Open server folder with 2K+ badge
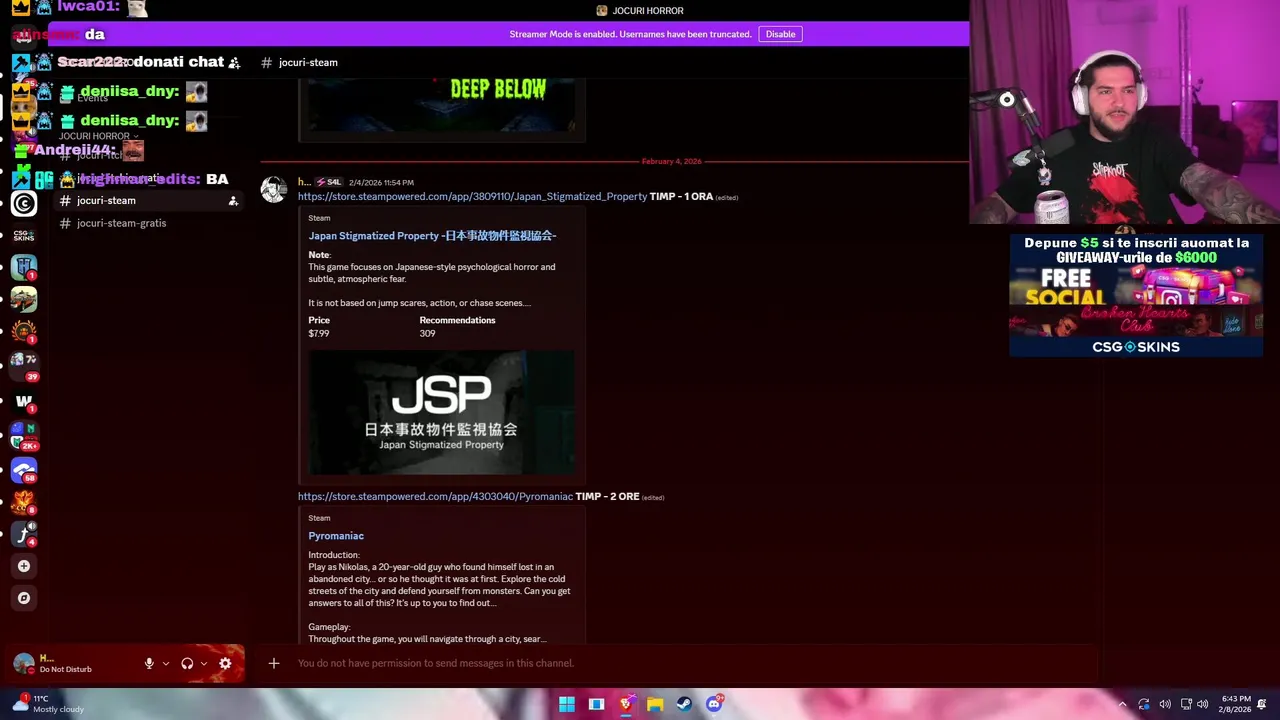Image resolution: width=1280 pixels, height=720 pixels. tap(24, 436)
